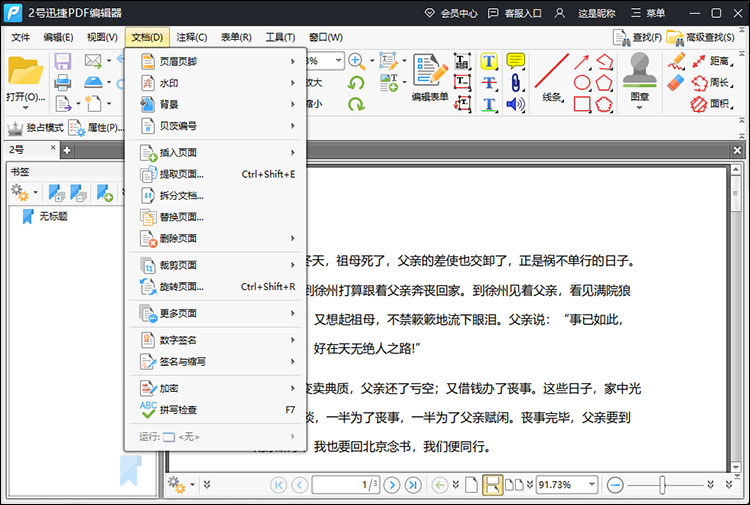750x505 pixels.
Task: Select the strikethrough text T tool
Action: (x=488, y=83)
